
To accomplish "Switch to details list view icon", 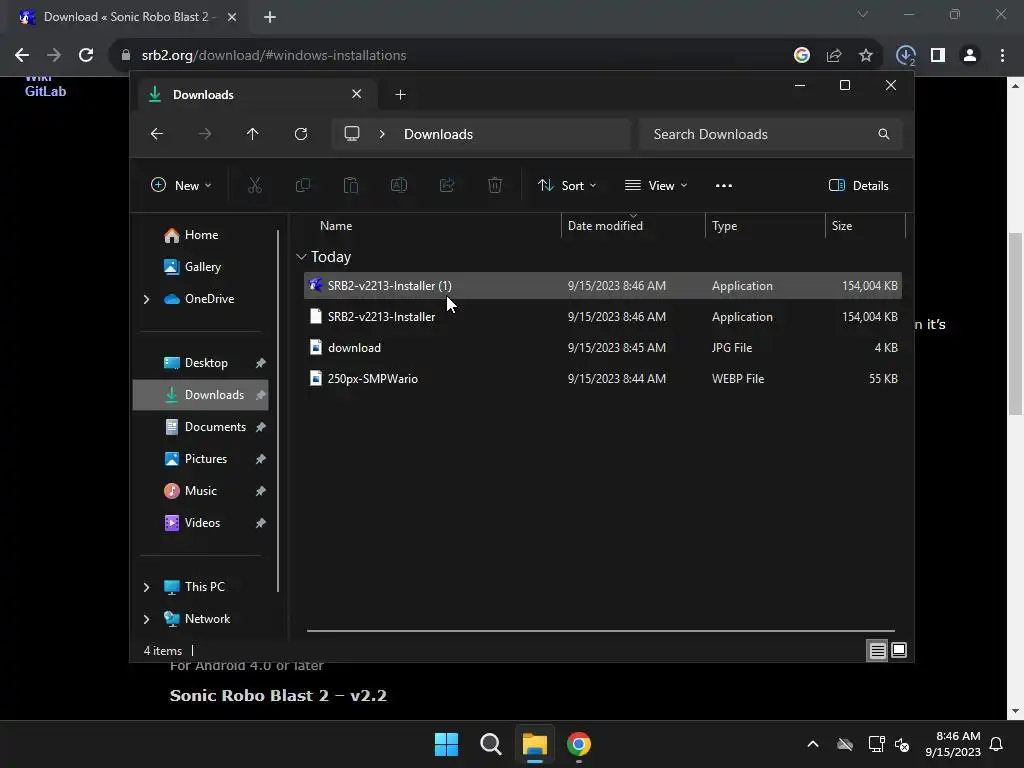I will [x=878, y=650].
